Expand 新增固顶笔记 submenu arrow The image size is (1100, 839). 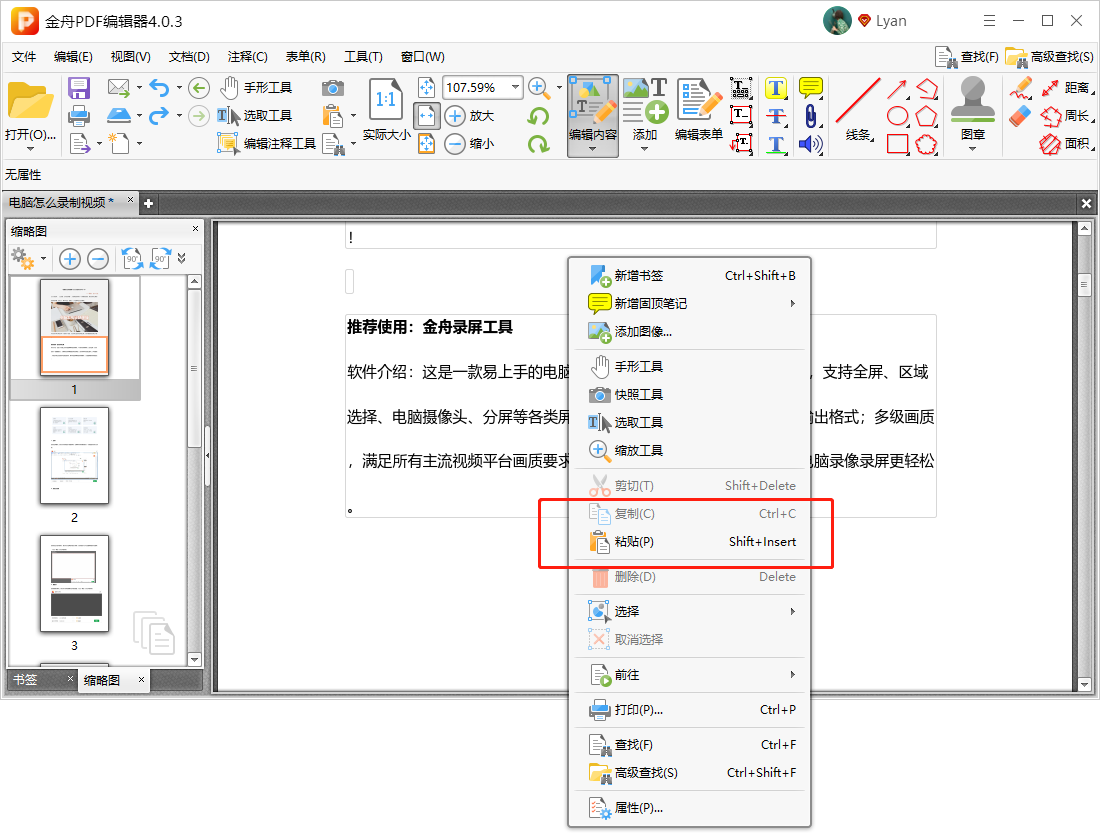pos(793,304)
